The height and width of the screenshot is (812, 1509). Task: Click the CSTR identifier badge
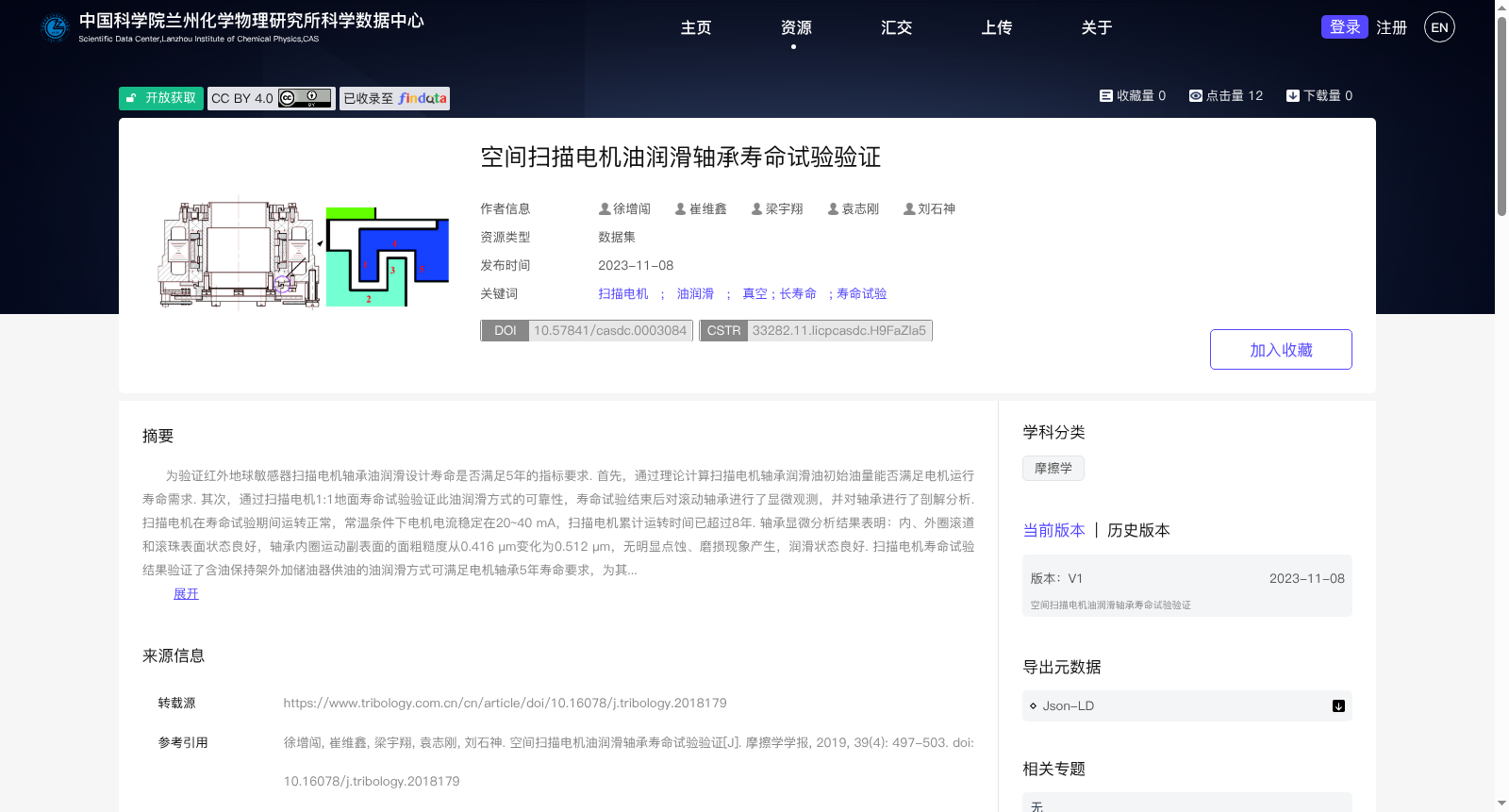point(816,331)
